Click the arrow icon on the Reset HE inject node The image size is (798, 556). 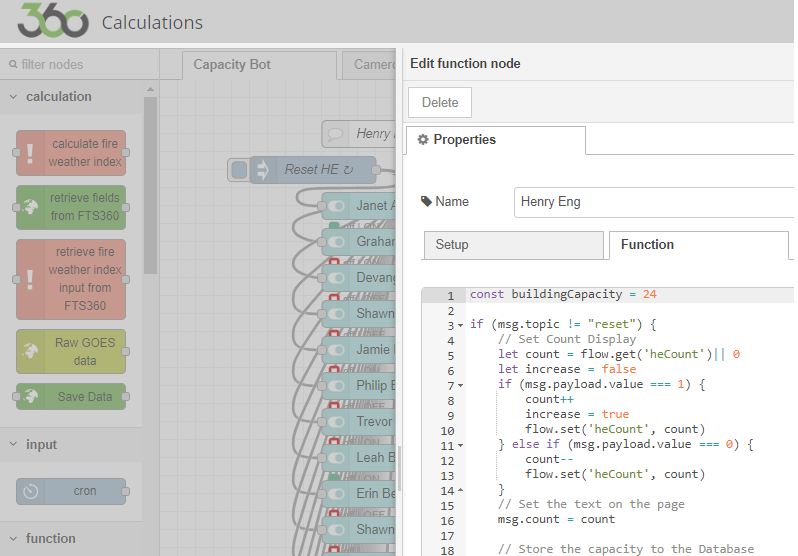click(x=262, y=170)
